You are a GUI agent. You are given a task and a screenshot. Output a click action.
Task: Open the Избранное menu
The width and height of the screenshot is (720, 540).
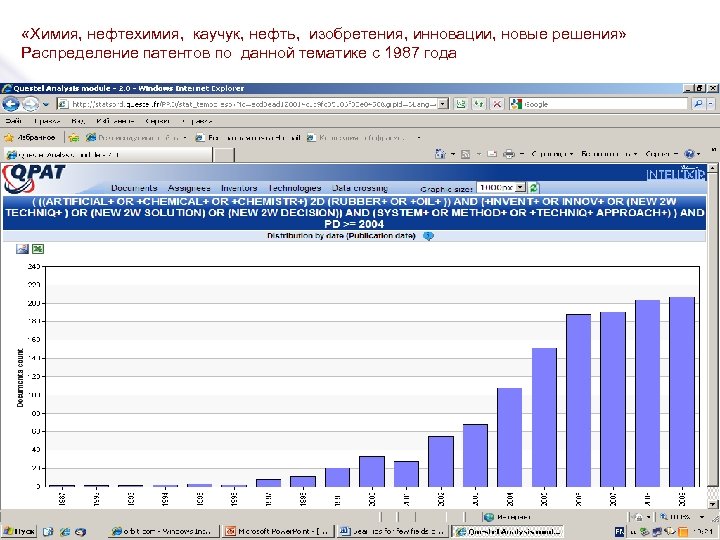115,121
